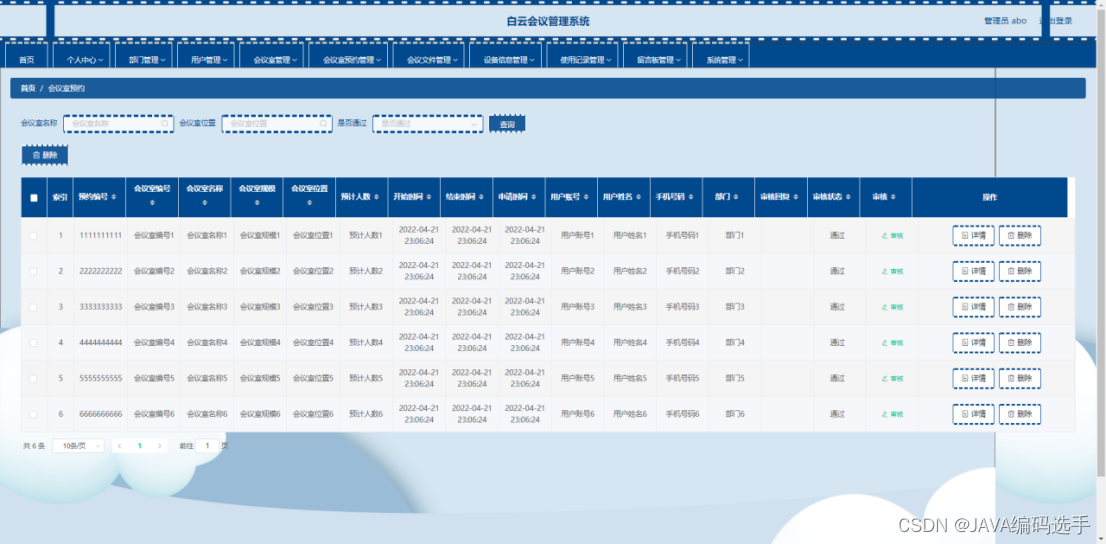The image size is (1106, 544).
Task: Sort table by 审核状态 column arrows
Action: coord(849,198)
